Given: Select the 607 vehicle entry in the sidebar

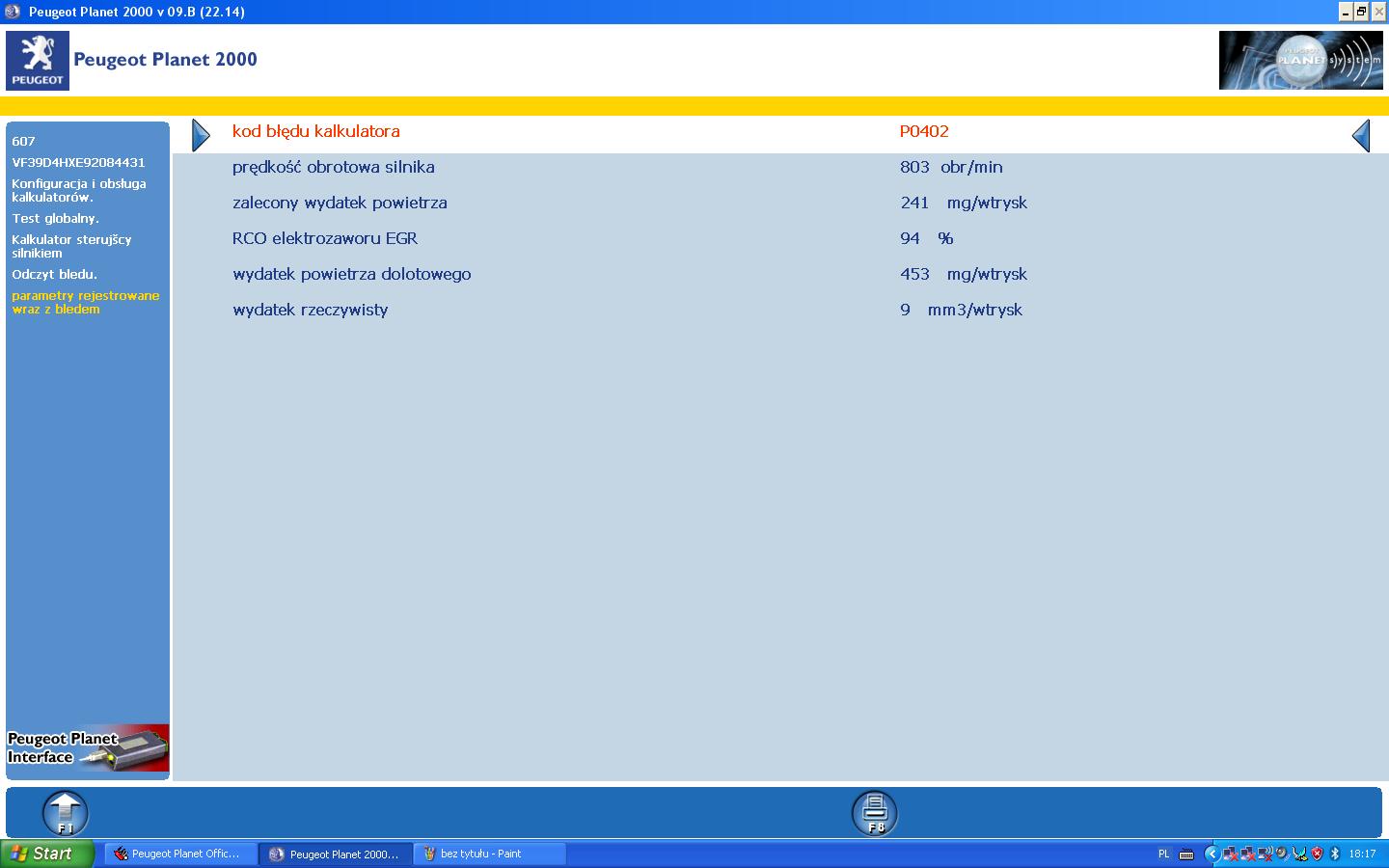Looking at the screenshot, I should (23, 141).
